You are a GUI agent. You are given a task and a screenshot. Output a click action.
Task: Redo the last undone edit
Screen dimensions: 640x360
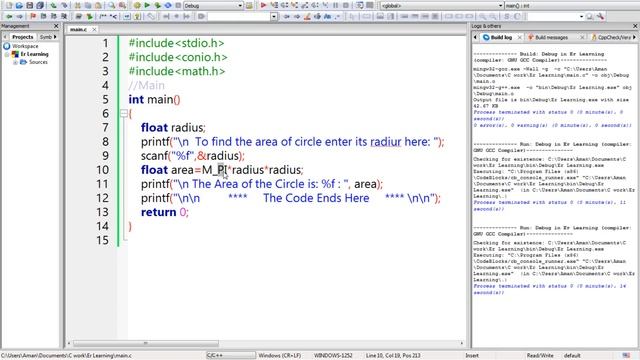tap(64, 6)
